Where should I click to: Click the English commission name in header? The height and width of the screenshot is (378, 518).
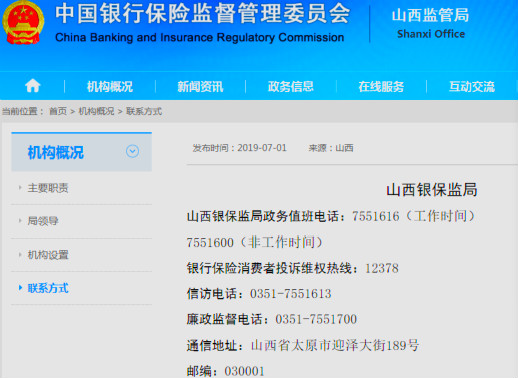(x=199, y=37)
